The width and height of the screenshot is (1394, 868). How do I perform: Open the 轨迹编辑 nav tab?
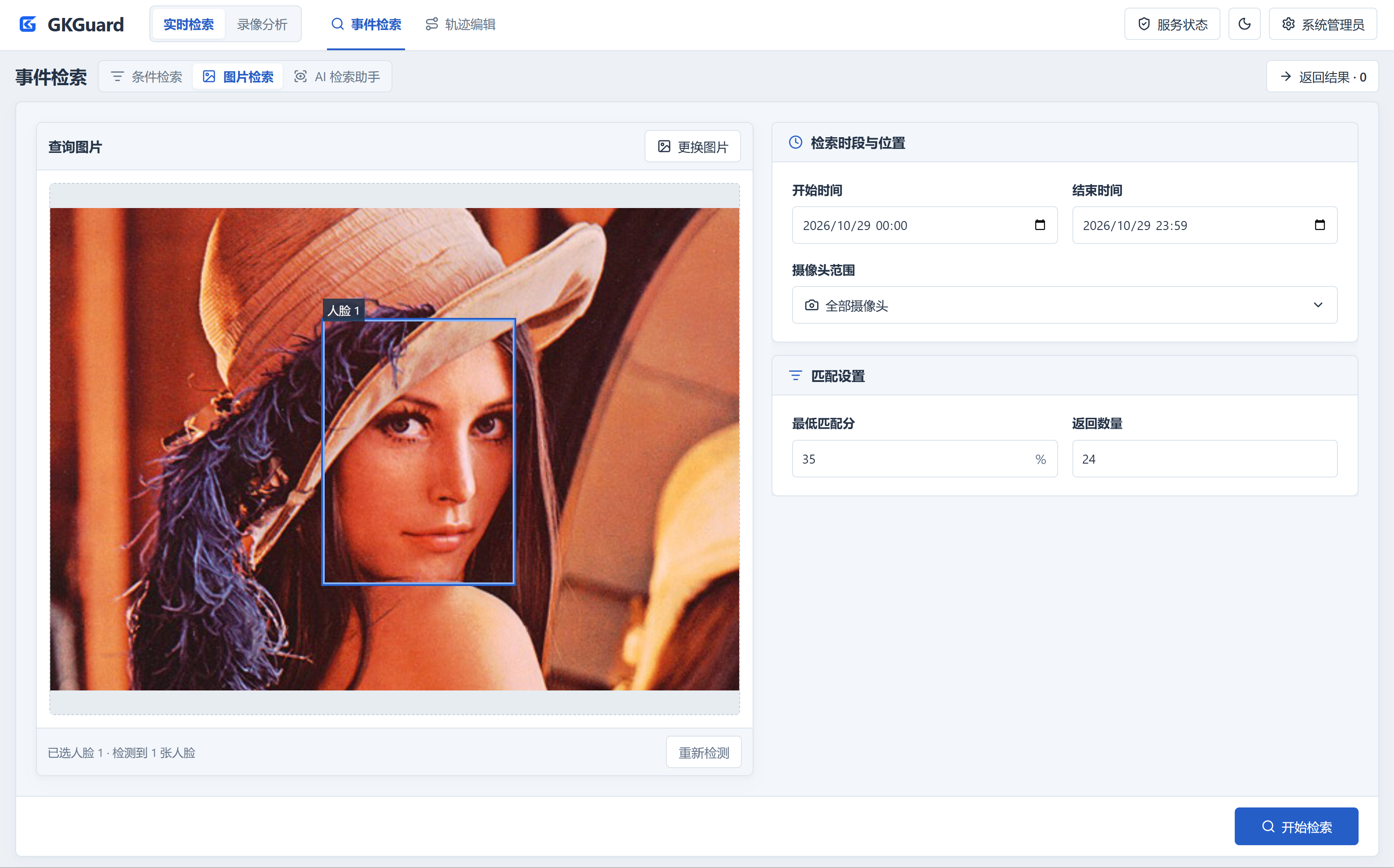tap(460, 24)
